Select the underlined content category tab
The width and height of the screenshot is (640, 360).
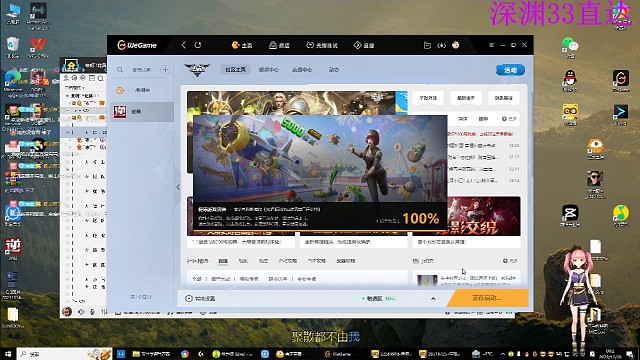point(223,261)
